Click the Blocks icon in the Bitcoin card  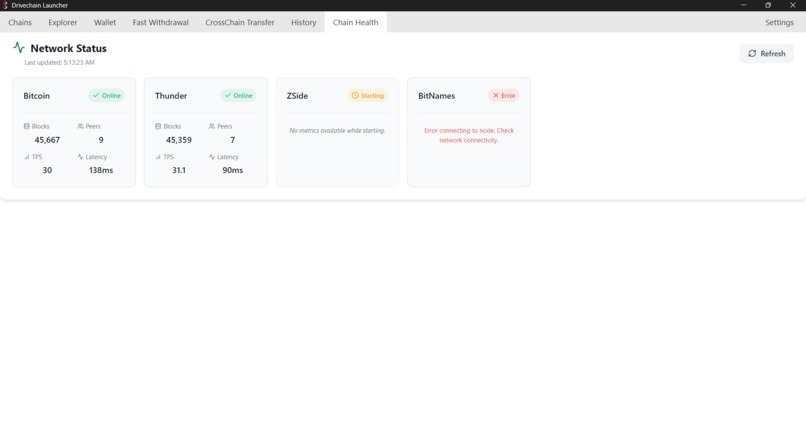coord(27,126)
